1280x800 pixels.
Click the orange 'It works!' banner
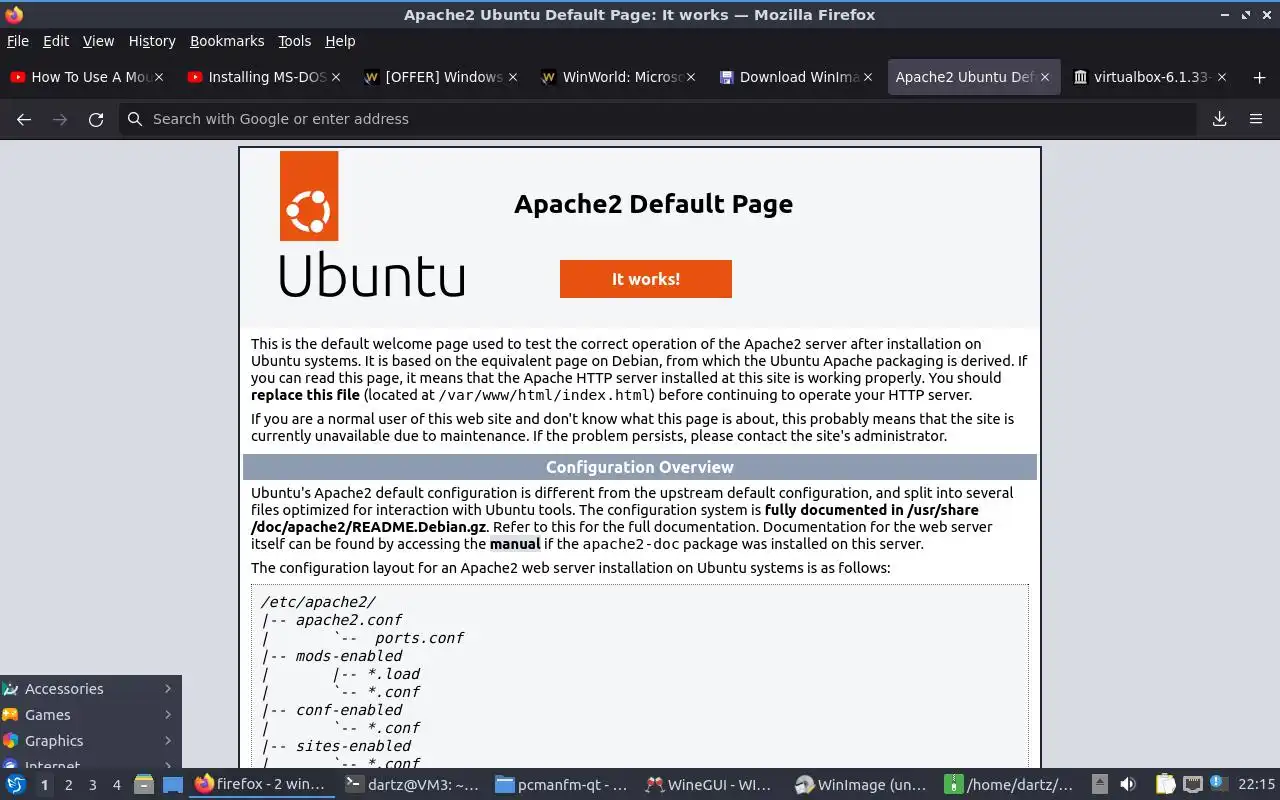click(x=646, y=279)
